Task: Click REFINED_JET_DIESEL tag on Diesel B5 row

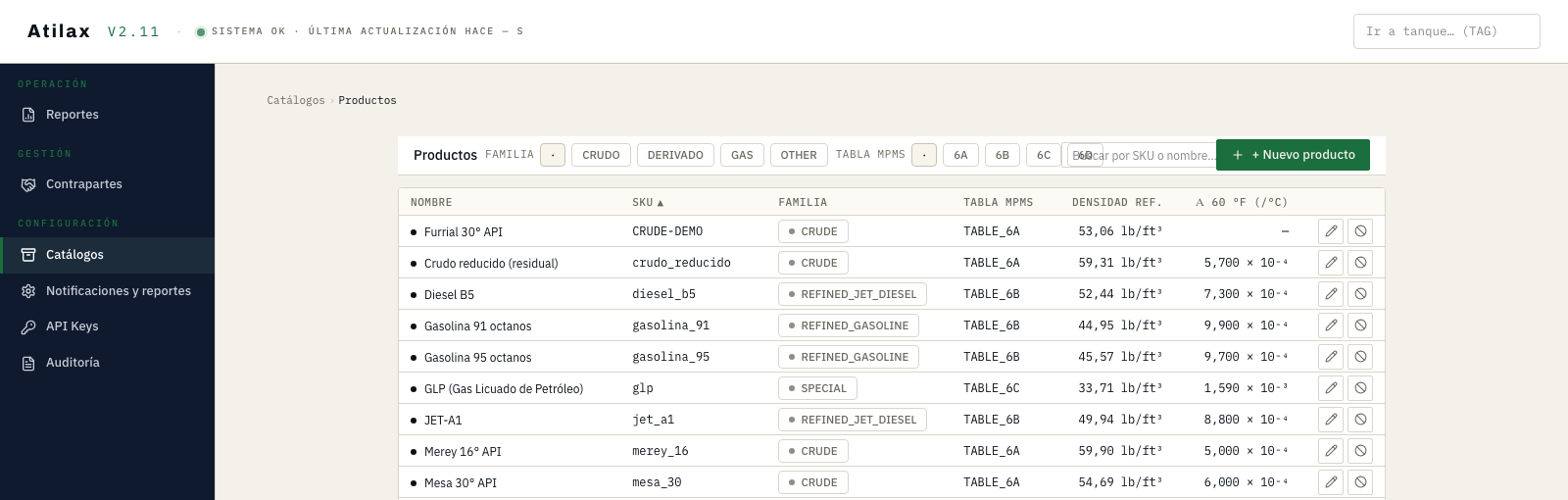Action: pyautogui.click(x=853, y=294)
